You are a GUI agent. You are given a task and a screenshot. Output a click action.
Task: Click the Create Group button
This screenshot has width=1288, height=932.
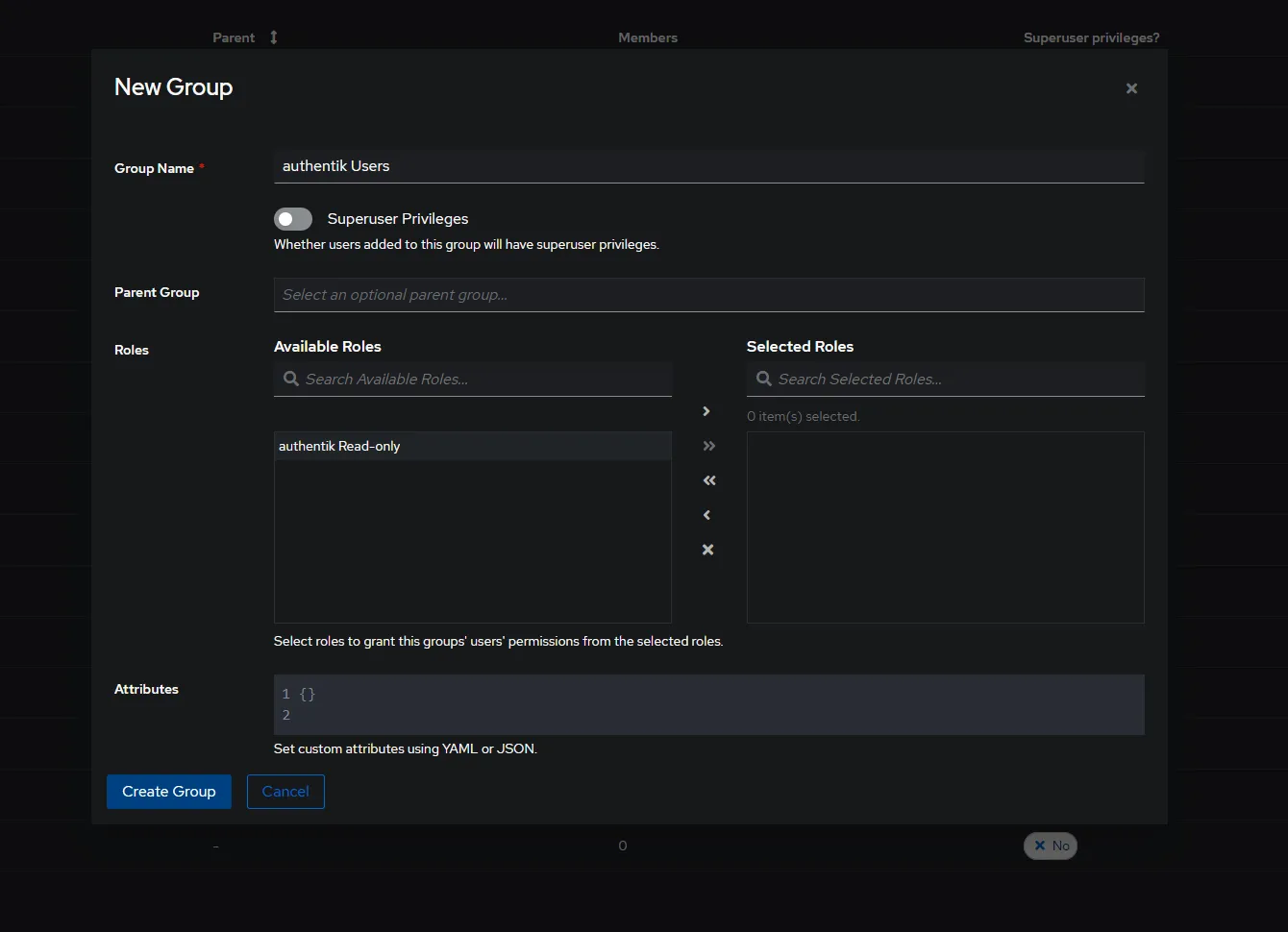(x=169, y=792)
